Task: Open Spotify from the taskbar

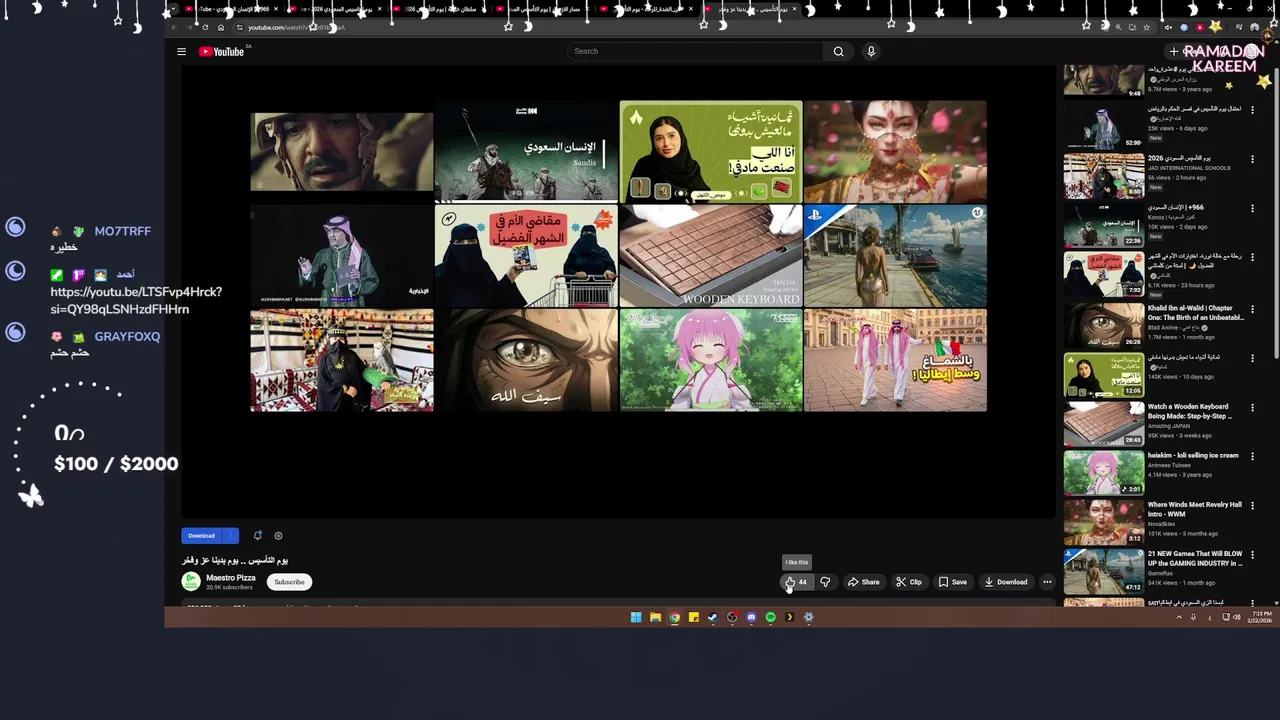Action: (770, 617)
